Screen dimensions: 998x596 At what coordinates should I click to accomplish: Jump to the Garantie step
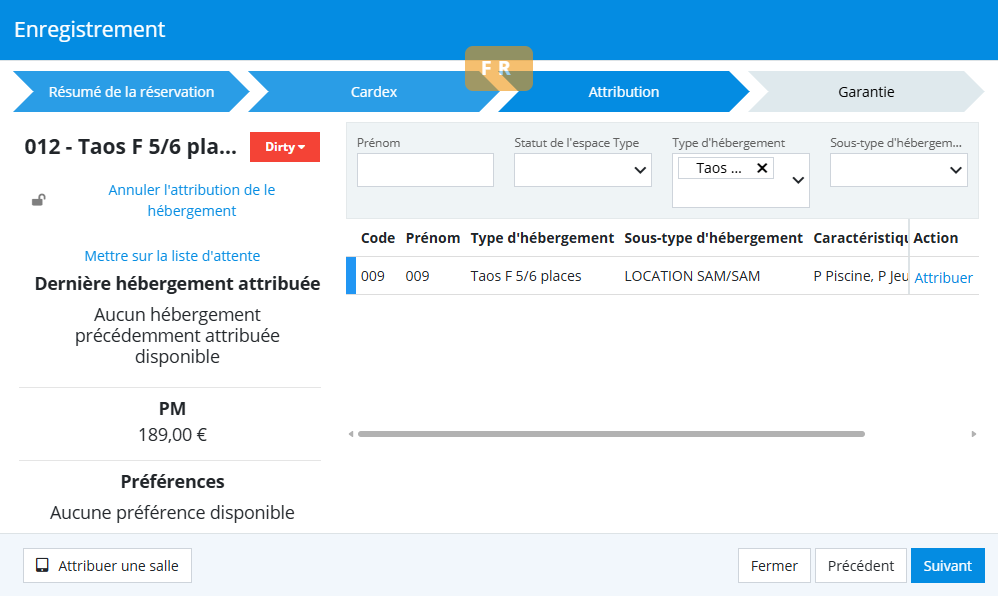coord(866,92)
